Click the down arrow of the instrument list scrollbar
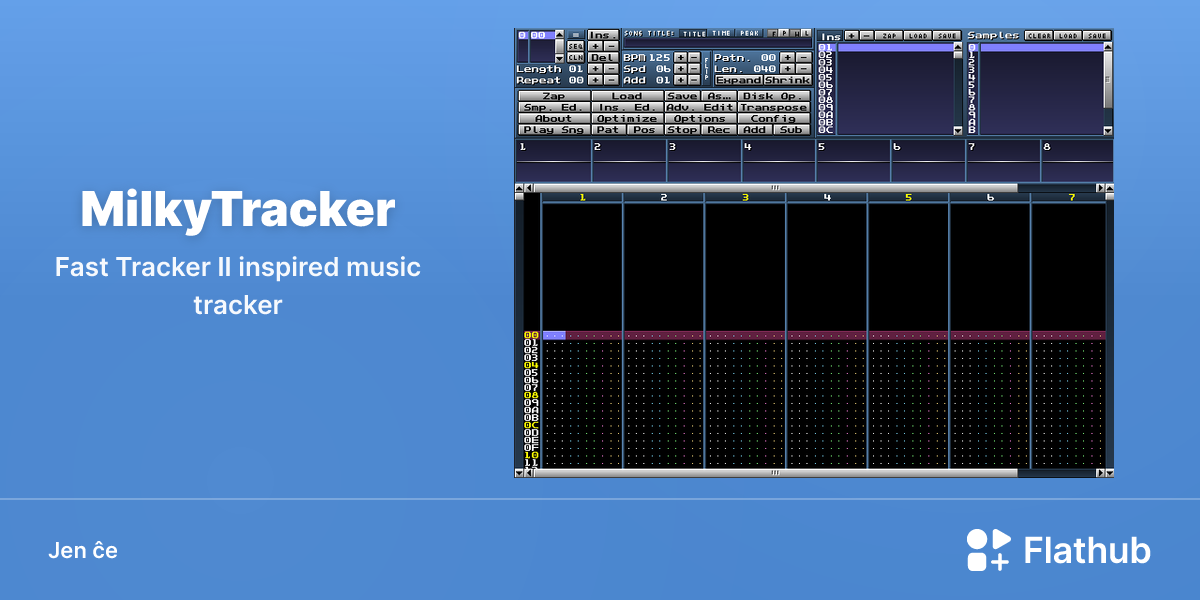Screen dimensions: 1200x600 (958, 130)
